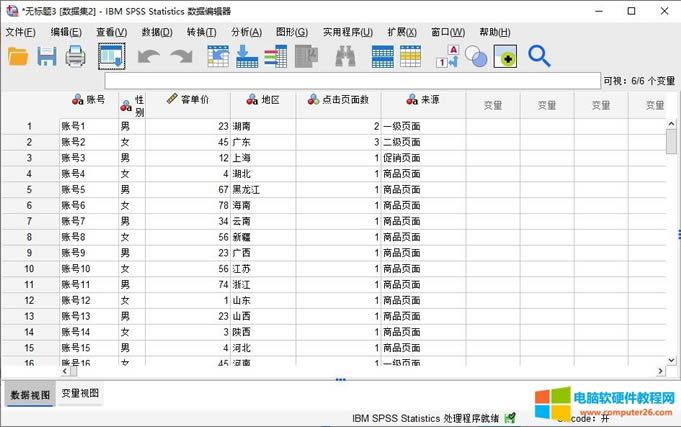Click the blue magnifying glass Search icon

point(539,56)
